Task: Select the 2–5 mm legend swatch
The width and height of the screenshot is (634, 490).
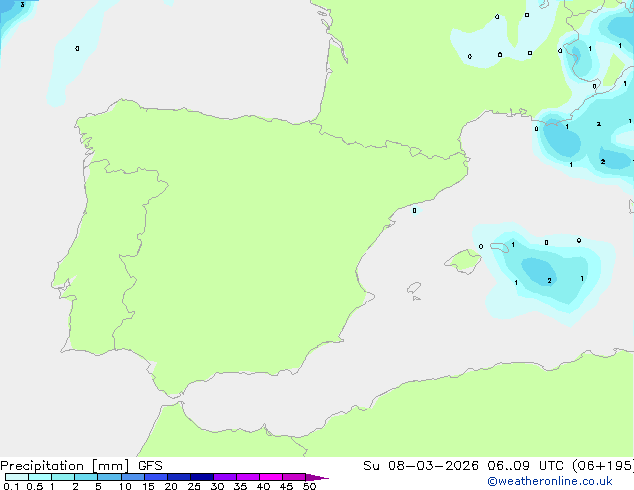Action: [x=86, y=477]
